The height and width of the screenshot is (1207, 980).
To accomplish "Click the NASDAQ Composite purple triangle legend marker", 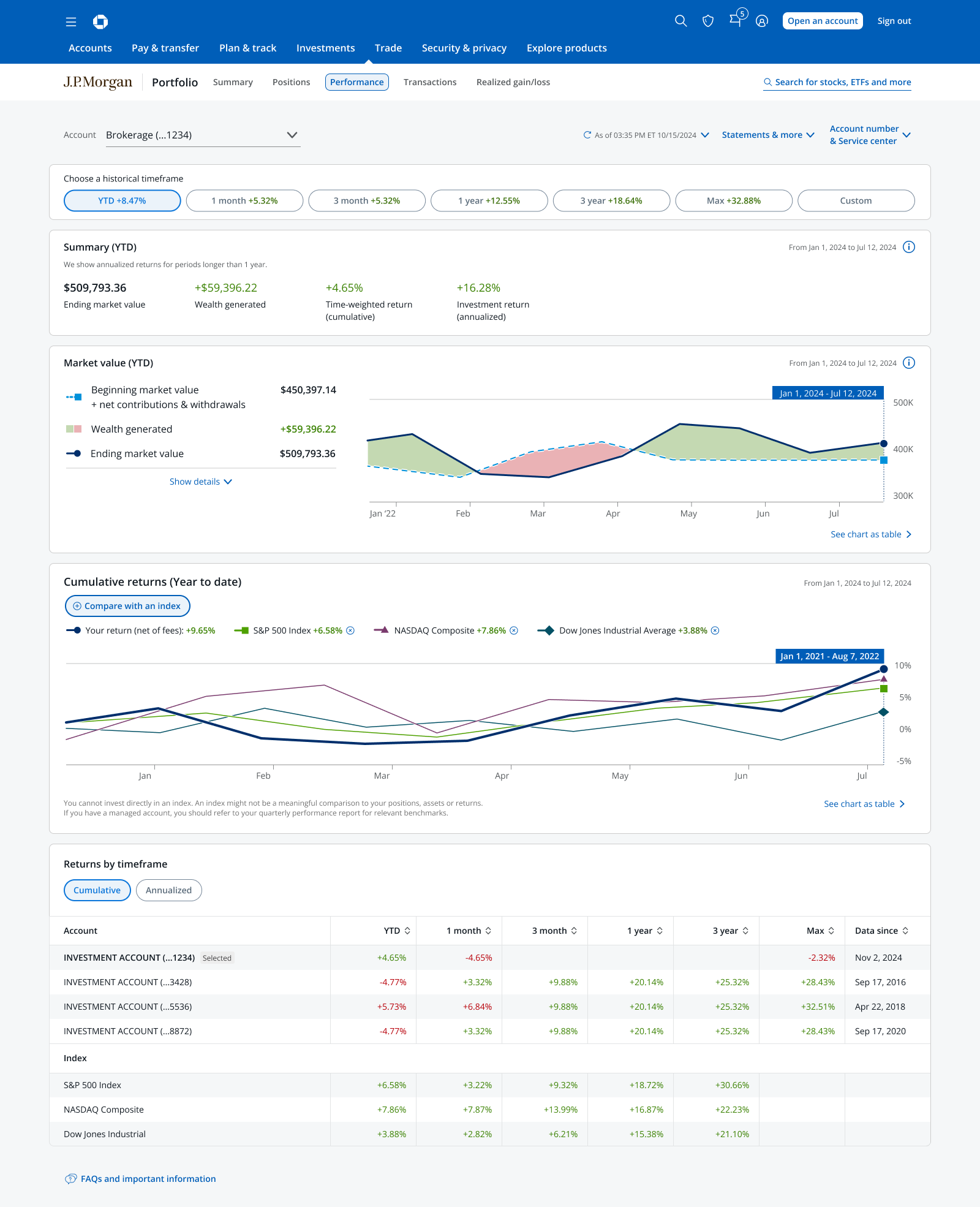I will point(382,630).
